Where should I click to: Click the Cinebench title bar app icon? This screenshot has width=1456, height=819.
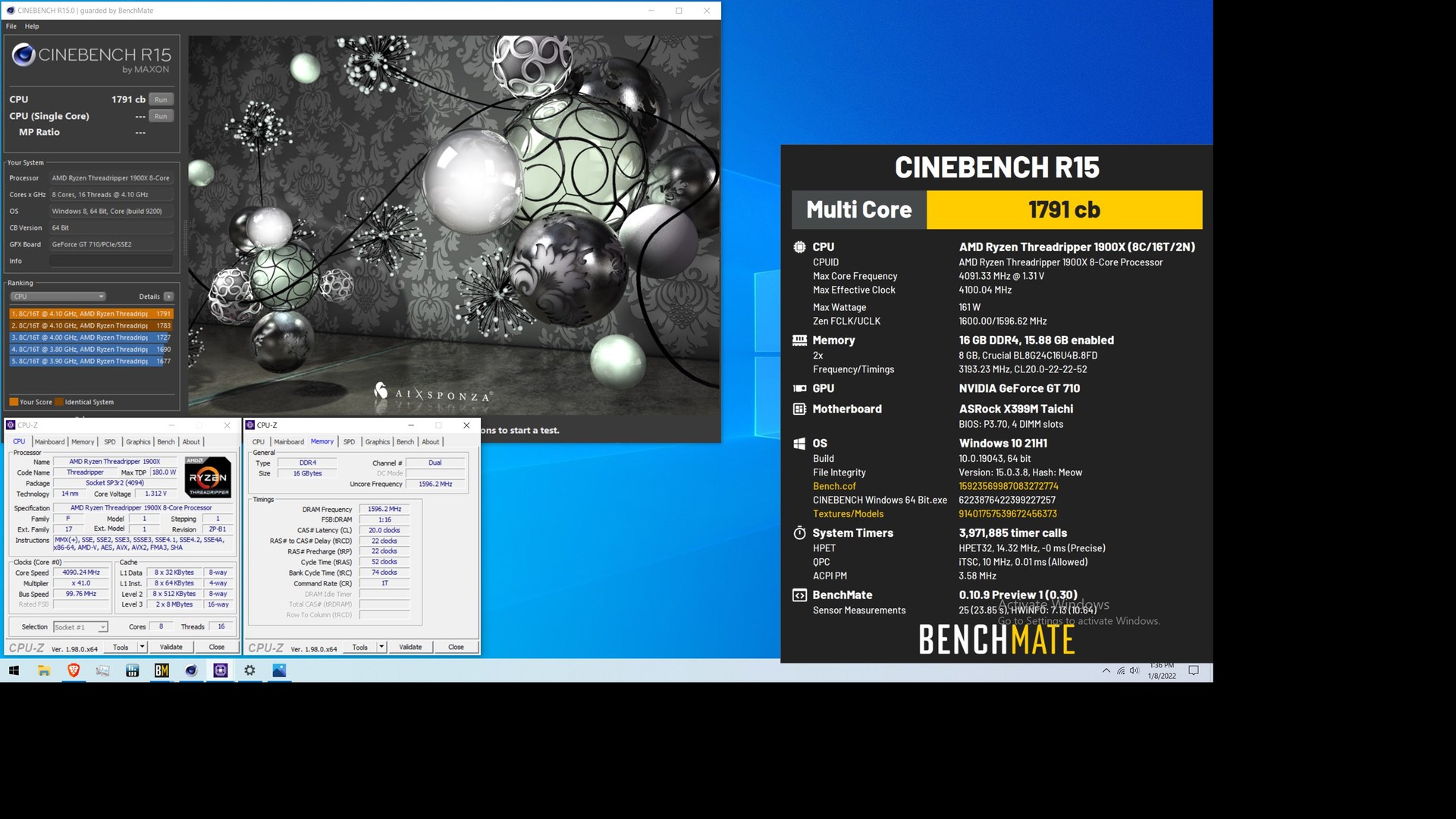11,11
